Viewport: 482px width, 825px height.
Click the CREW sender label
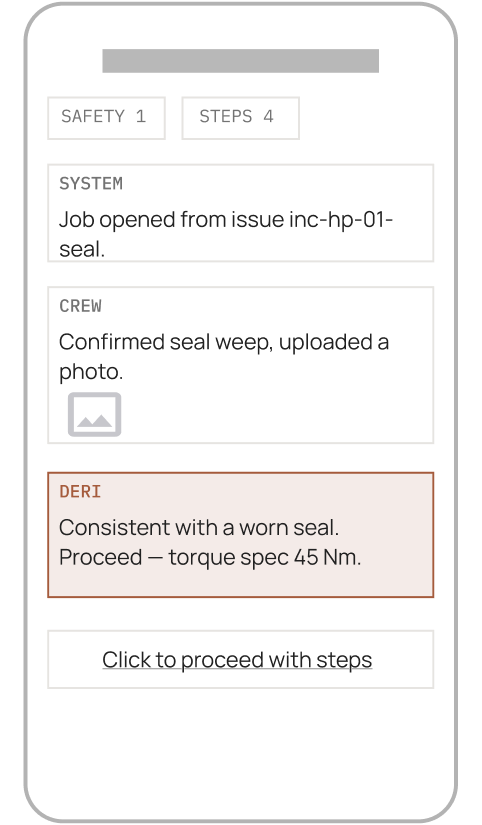click(81, 306)
